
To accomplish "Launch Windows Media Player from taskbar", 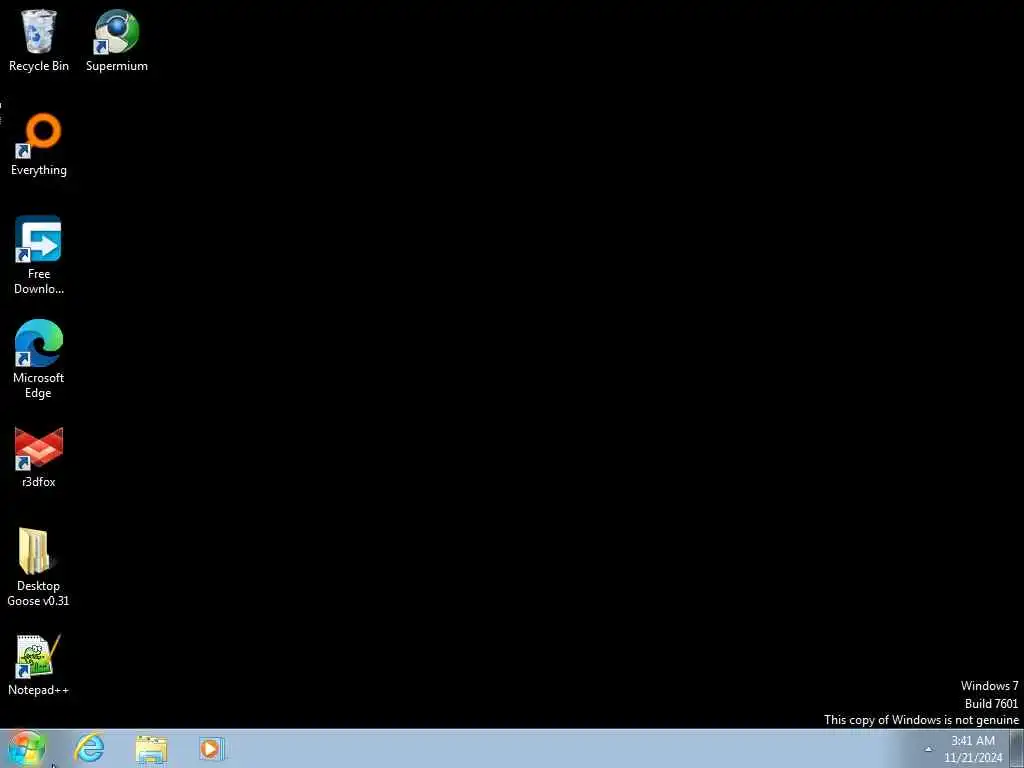I will 211,748.
